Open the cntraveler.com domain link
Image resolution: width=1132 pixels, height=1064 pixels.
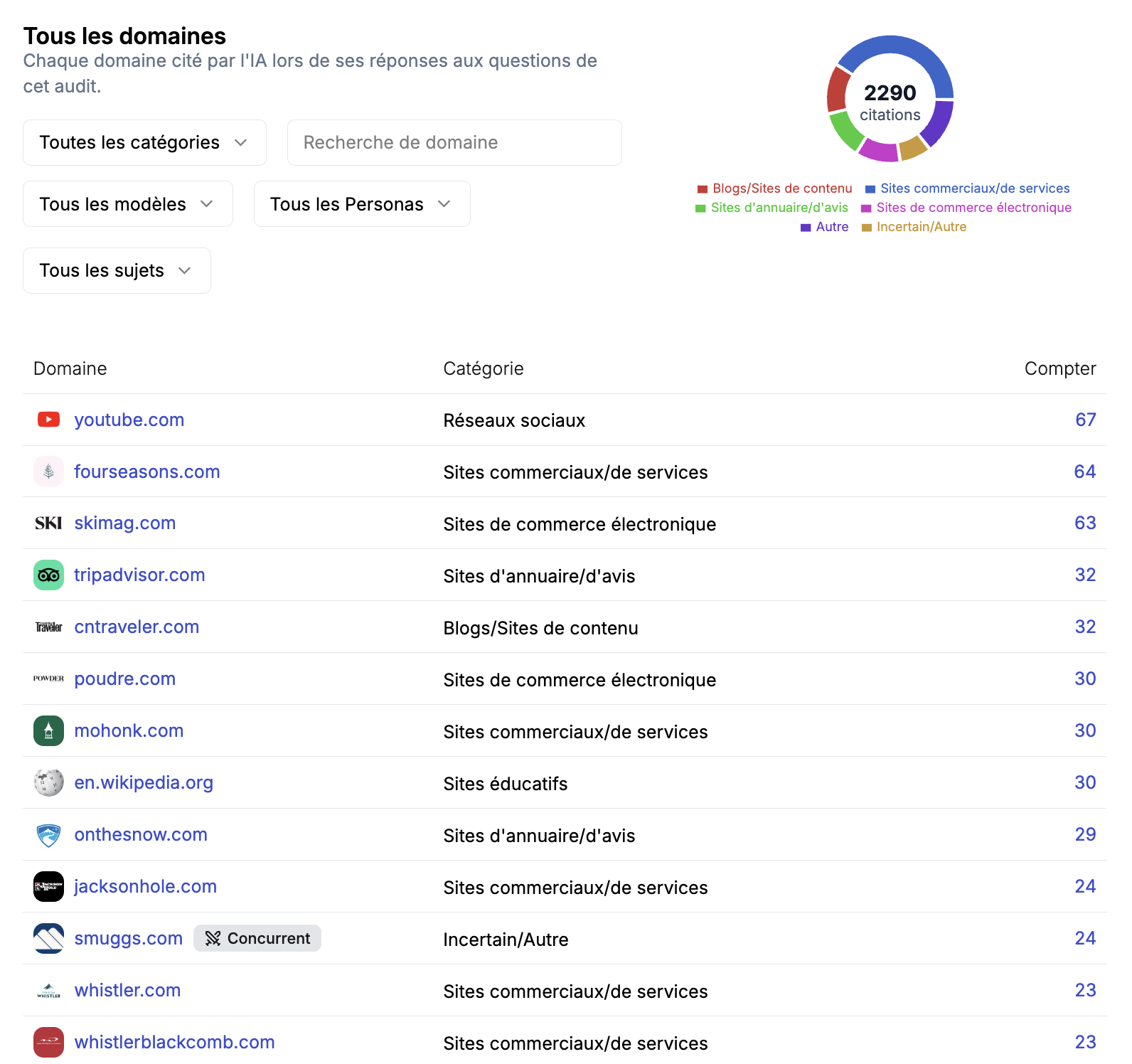137,627
